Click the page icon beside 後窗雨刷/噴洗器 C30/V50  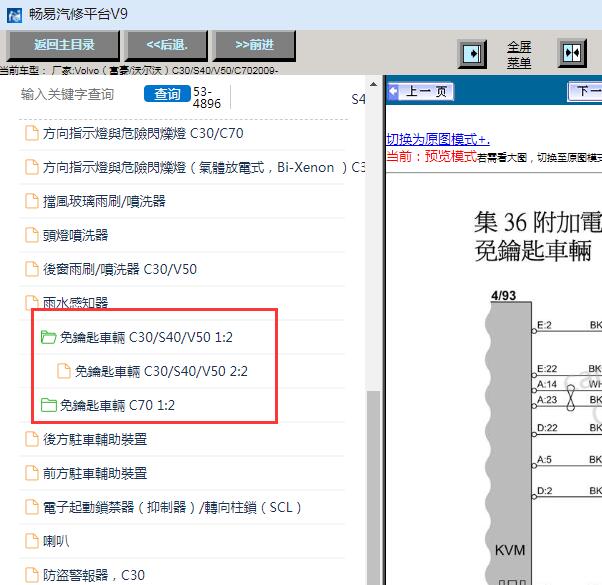32,269
